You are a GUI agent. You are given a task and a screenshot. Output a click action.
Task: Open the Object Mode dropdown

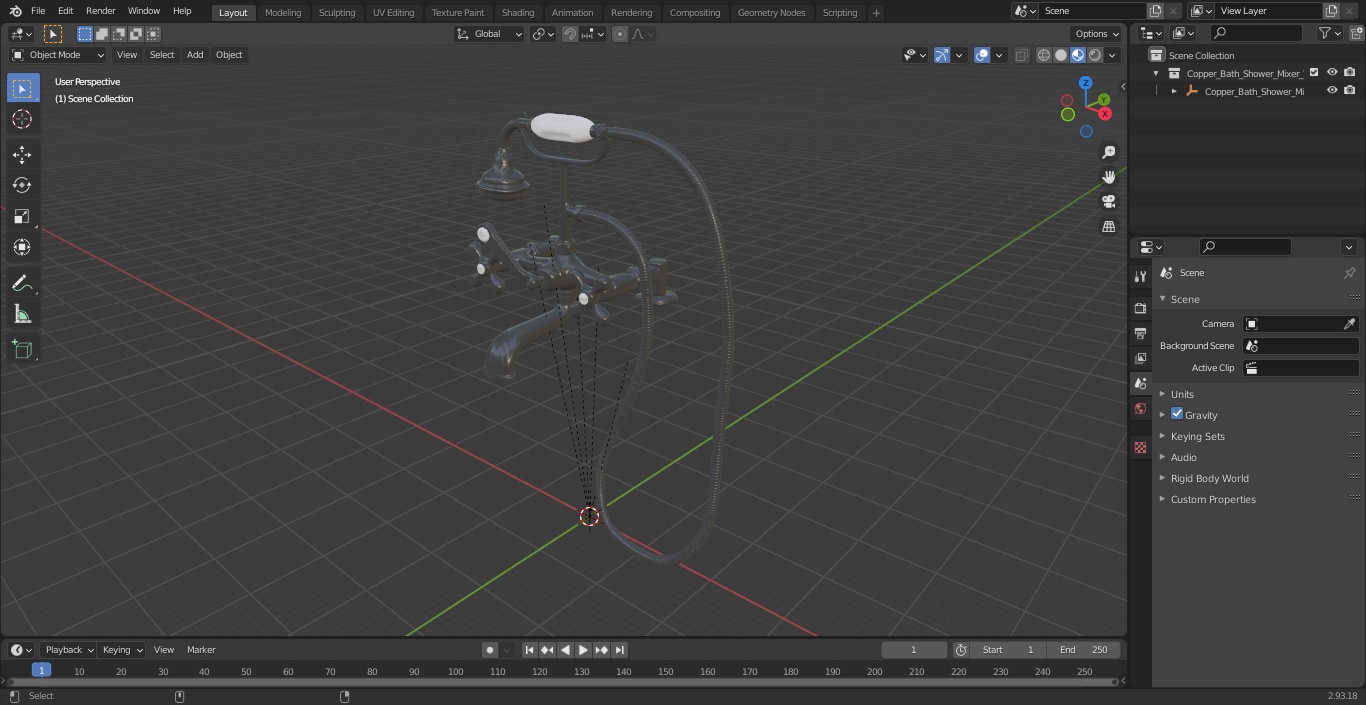(x=58, y=55)
